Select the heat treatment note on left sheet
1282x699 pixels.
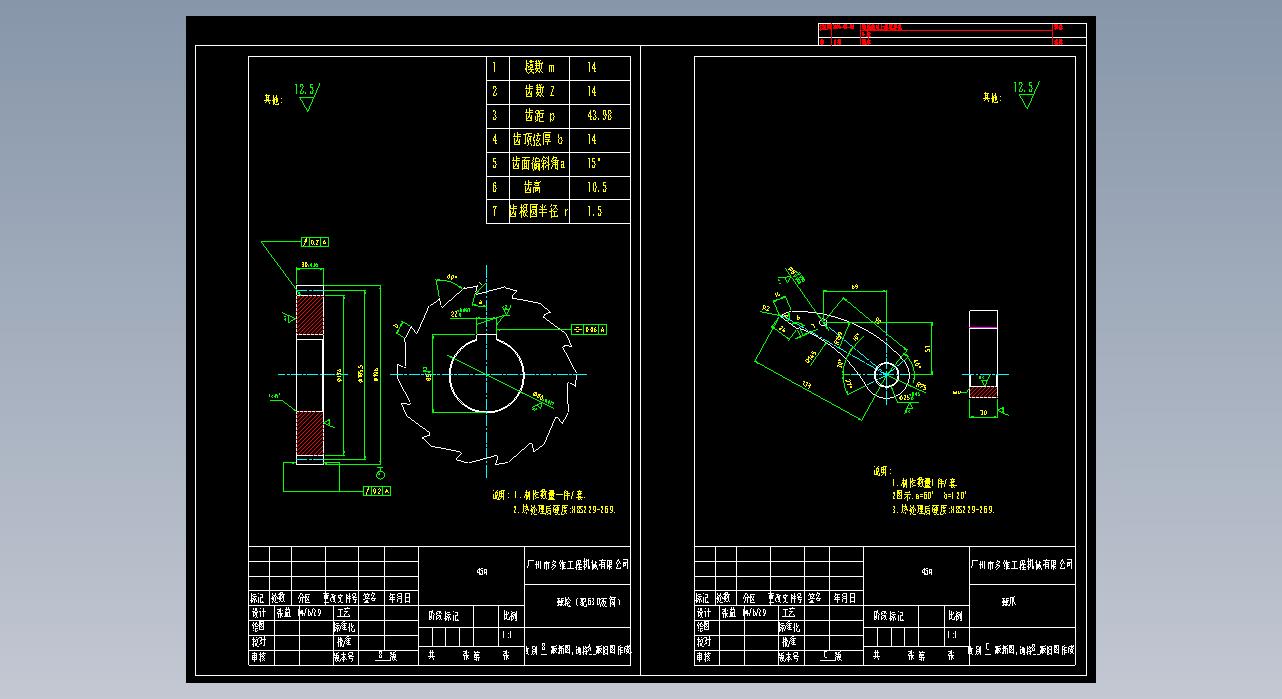pos(563,508)
